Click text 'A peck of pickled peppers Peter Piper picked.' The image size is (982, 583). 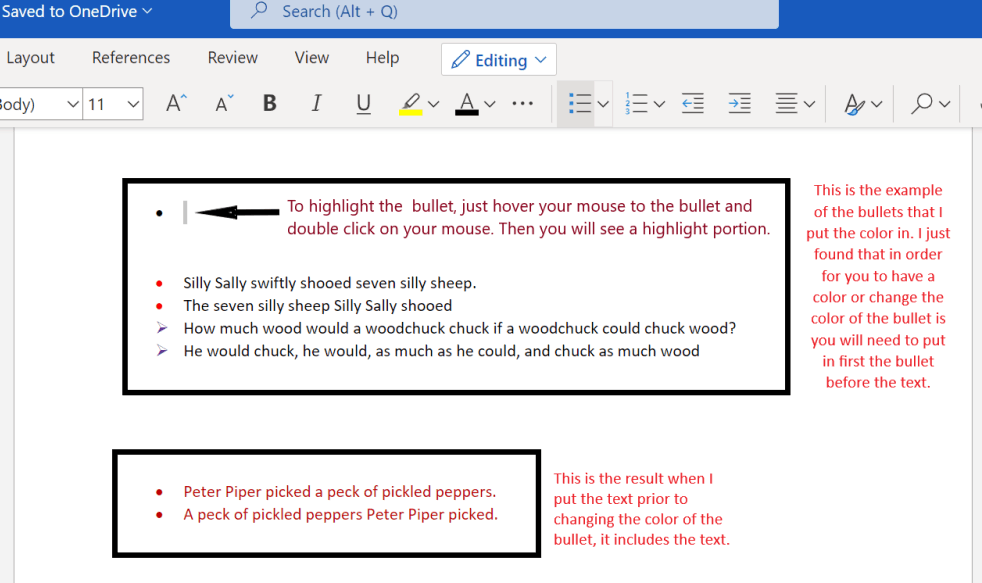point(340,514)
